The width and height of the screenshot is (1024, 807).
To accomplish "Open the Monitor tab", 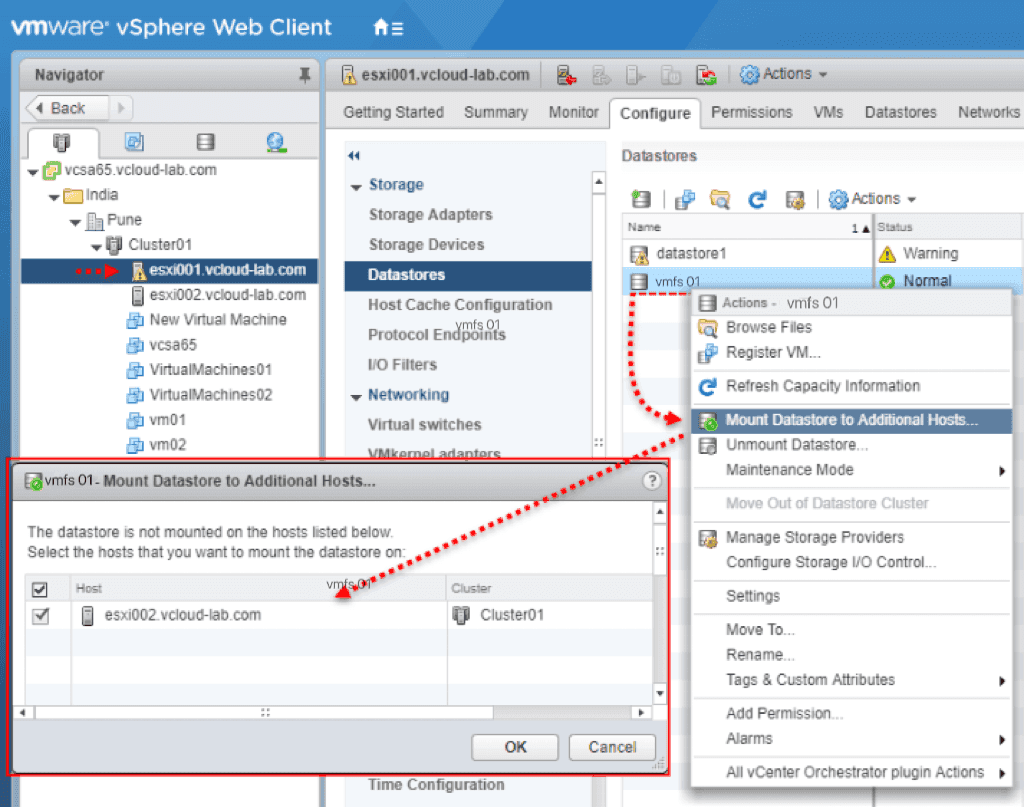I will [x=573, y=112].
